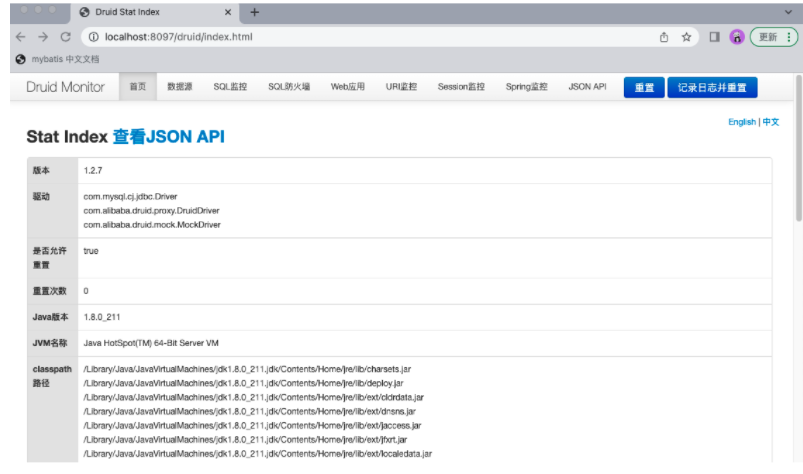Open the URI监控 nav tab
803x474 pixels.
(x=401, y=87)
